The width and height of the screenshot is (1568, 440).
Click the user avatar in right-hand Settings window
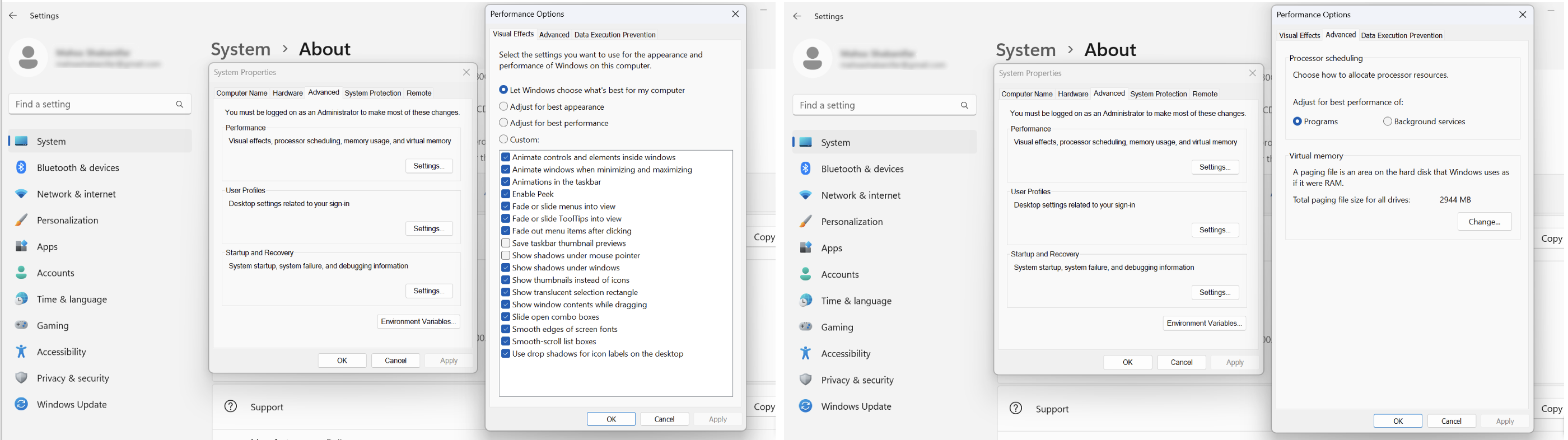click(x=812, y=58)
